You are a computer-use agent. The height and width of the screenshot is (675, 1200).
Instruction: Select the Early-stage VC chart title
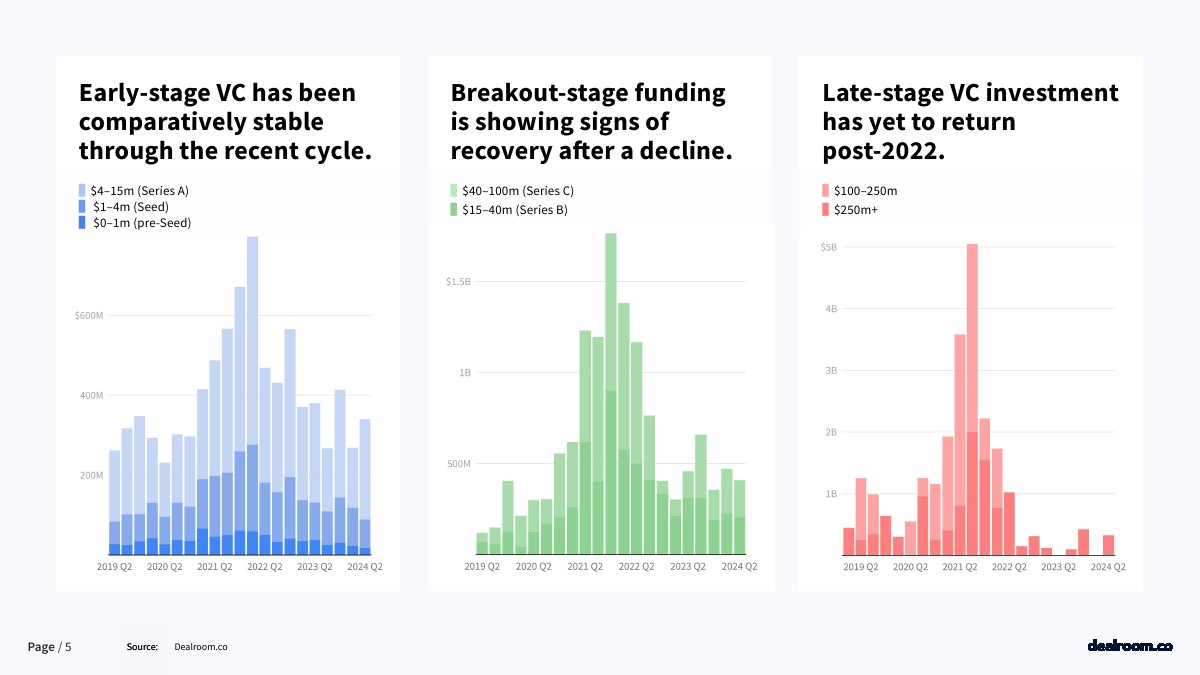pos(225,123)
